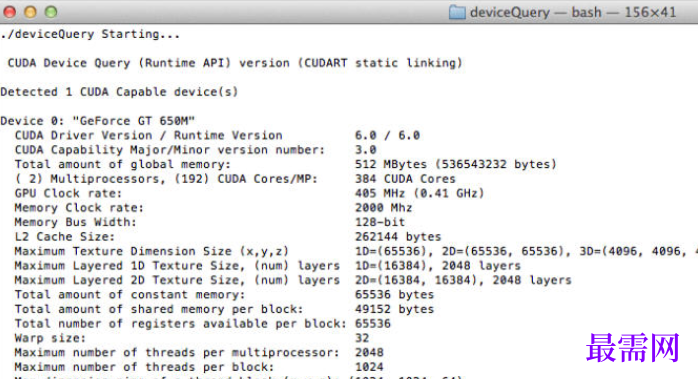Minimize the terminal with the yellow button

[x=30, y=12]
